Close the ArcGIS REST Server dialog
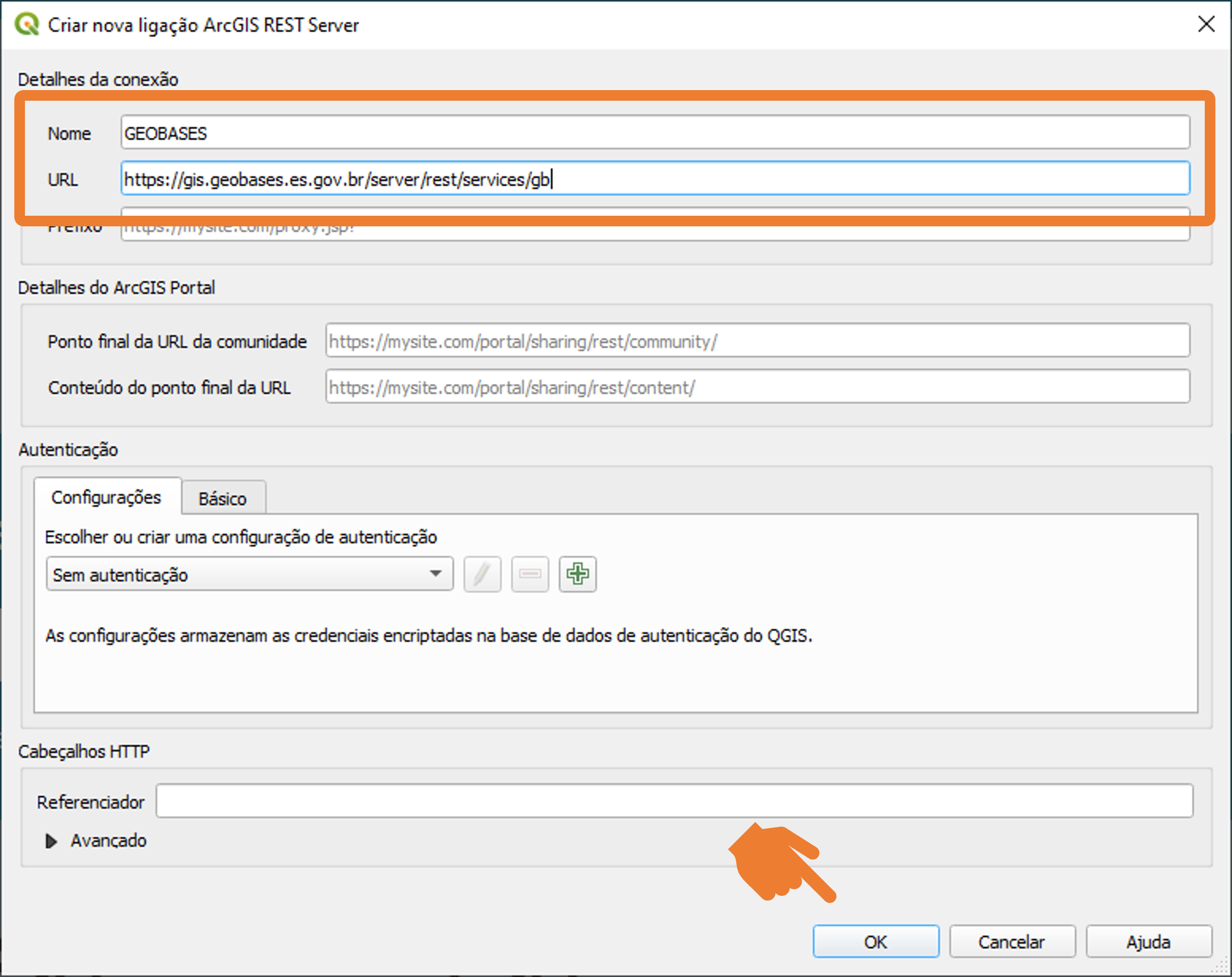Viewport: 1232px width, 977px height. pos(1206,24)
